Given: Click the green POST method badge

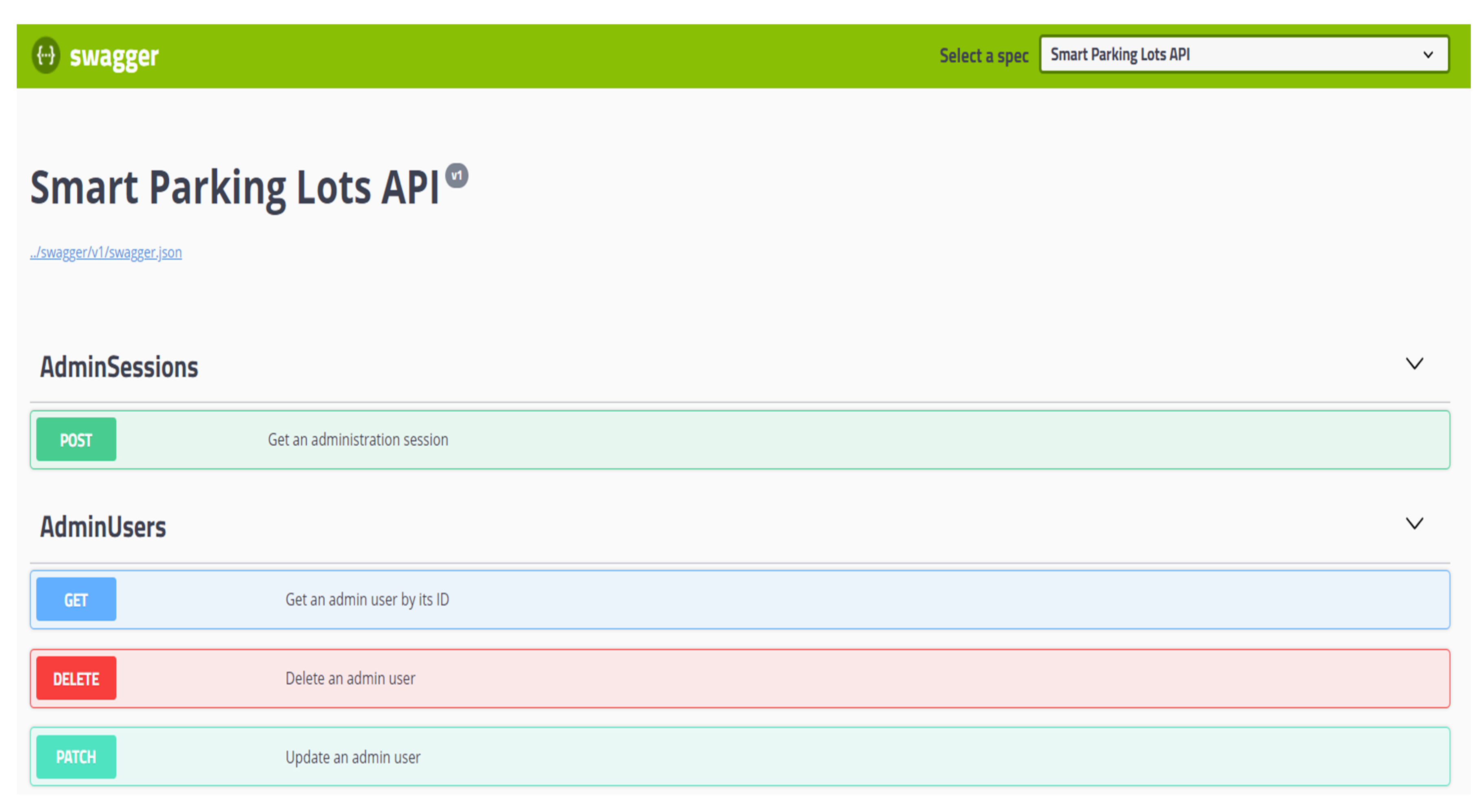Looking at the screenshot, I should pyautogui.click(x=76, y=440).
